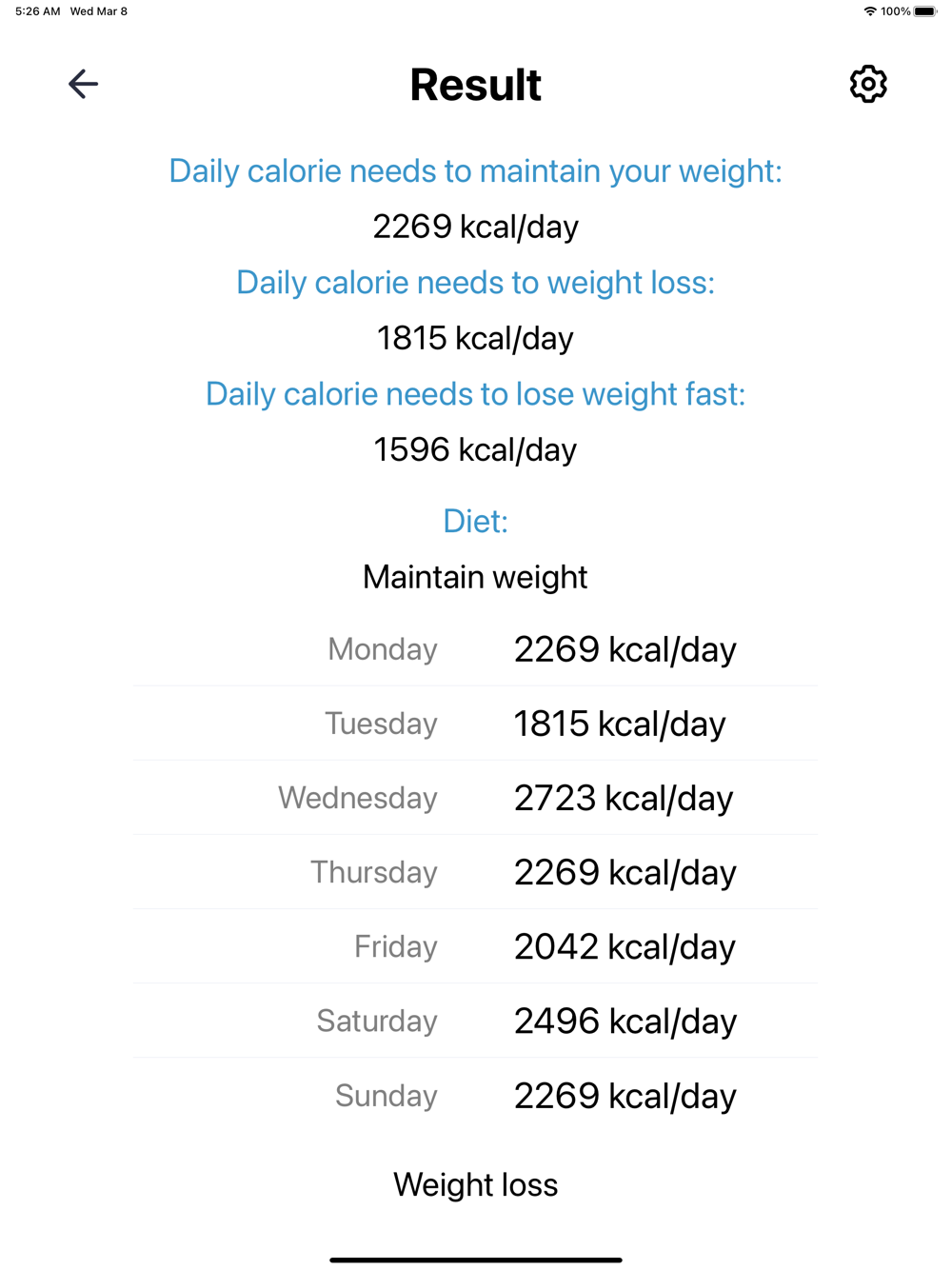Select the Tuesday 1815 kcal/day row
The height and width of the screenshot is (1270, 952).
coord(476,724)
